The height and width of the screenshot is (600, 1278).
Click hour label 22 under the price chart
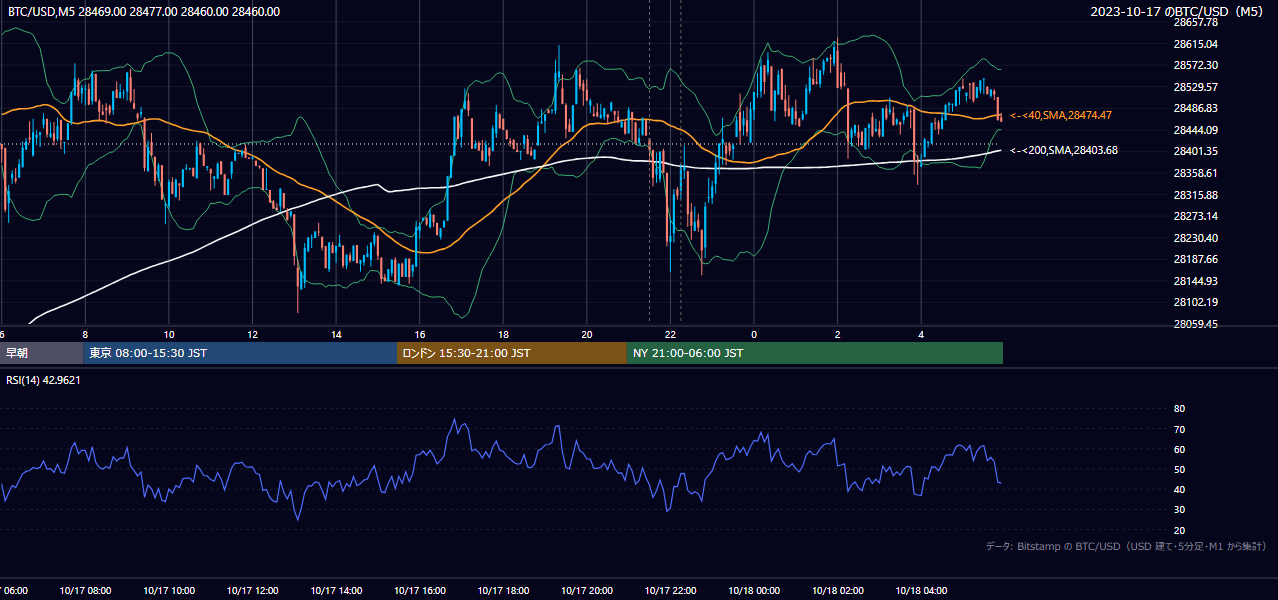pos(671,334)
